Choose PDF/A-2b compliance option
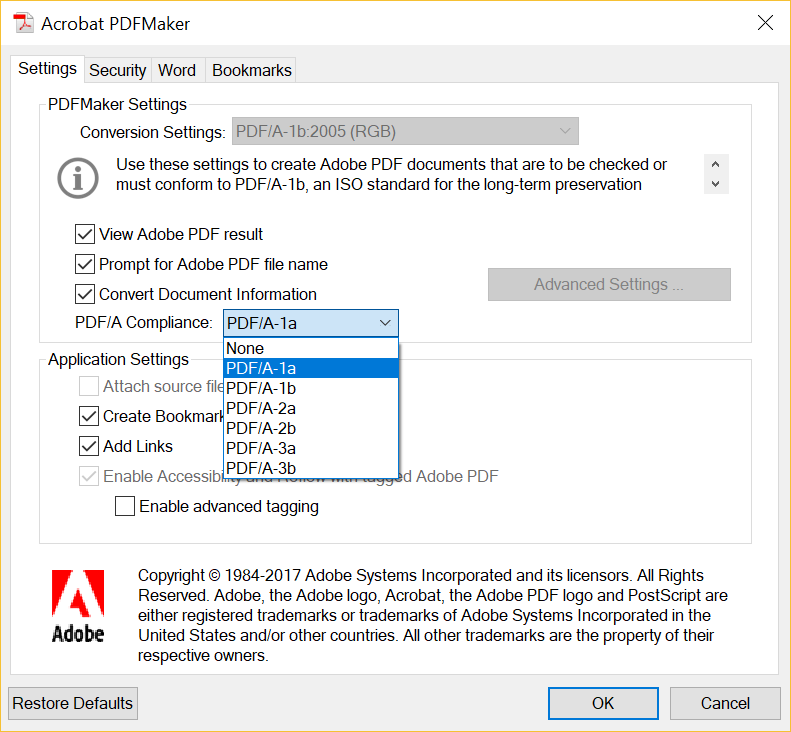This screenshot has height=732, width=791. (x=311, y=428)
